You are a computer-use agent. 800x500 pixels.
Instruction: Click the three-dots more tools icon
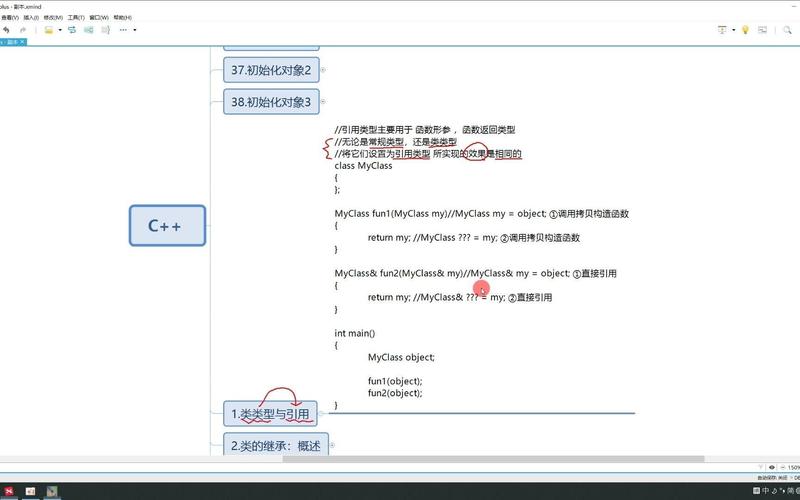point(123,30)
